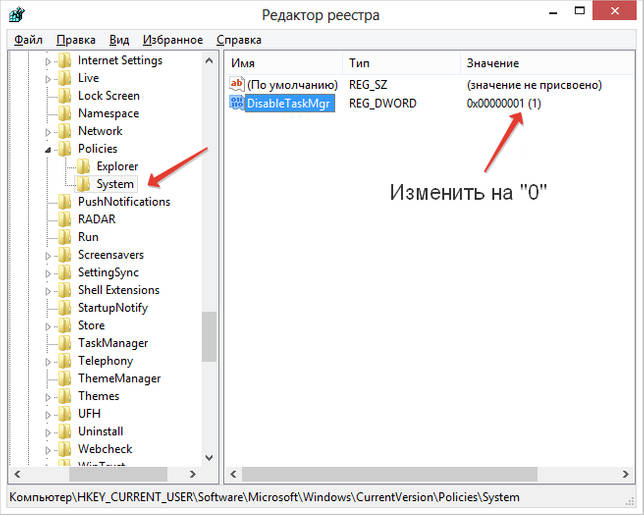Viewport: 644px width, 515px height.
Task: Click the Screensavers folder icon
Action: pyautogui.click(x=64, y=255)
